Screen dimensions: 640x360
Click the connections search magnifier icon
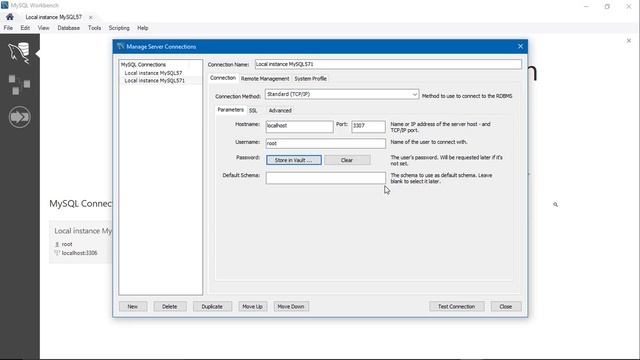click(x=556, y=204)
